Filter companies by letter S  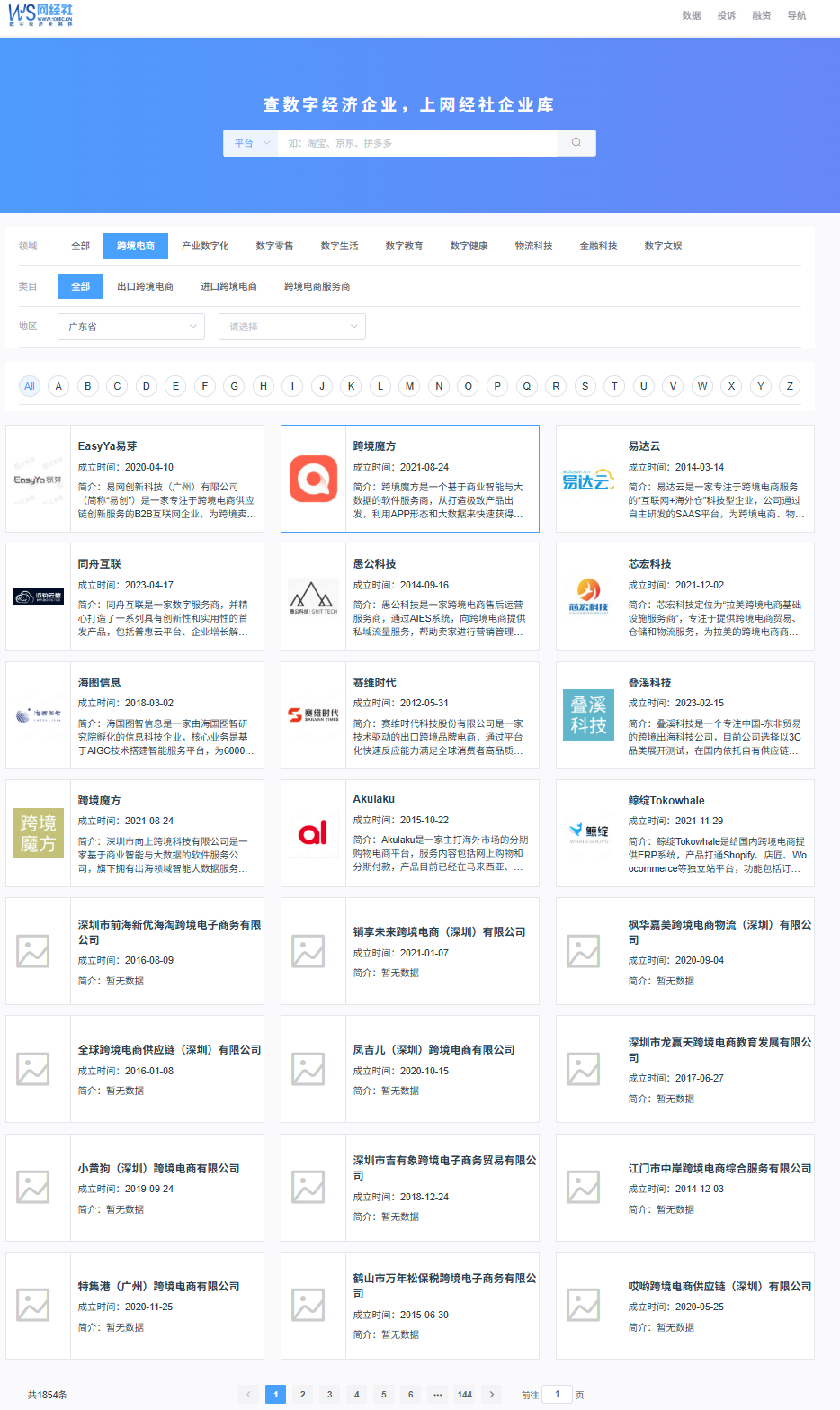[x=585, y=386]
